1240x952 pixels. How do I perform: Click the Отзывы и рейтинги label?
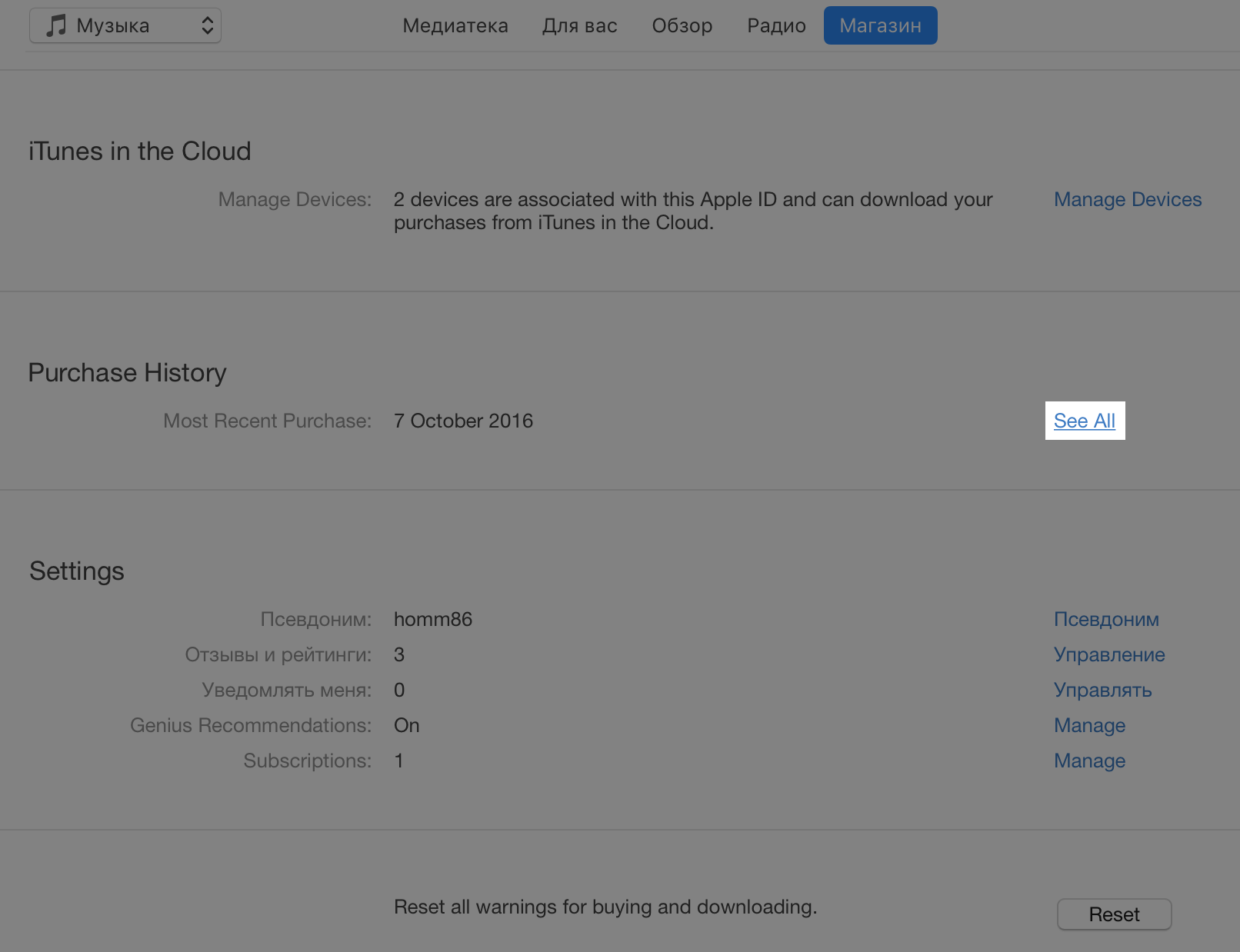(x=278, y=654)
